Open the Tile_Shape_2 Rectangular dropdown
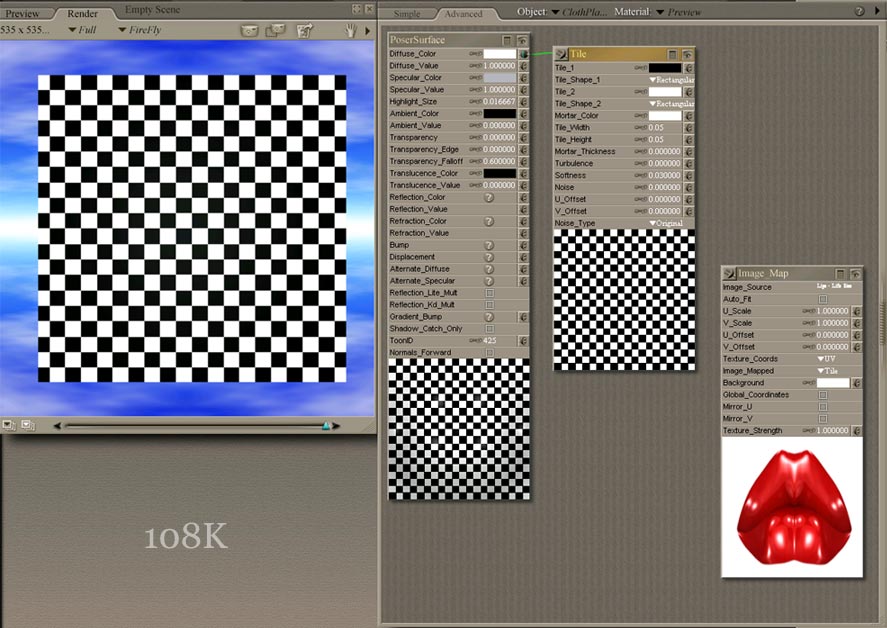The image size is (887, 628). click(671, 104)
